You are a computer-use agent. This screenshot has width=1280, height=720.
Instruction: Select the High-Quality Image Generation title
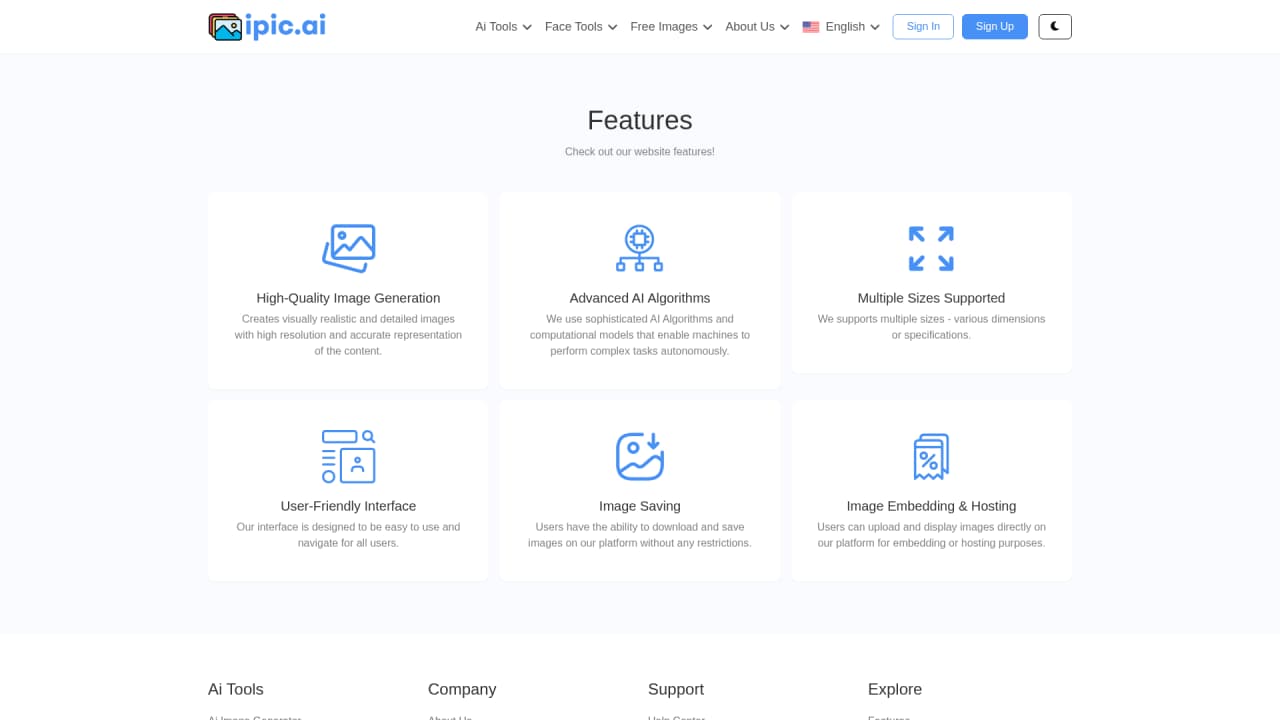[348, 298]
